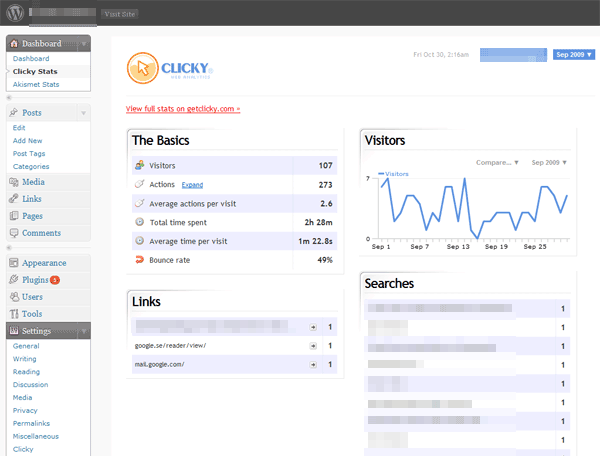Click the mail.google.com/ link text
This screenshot has width=600, height=456.
(160, 365)
